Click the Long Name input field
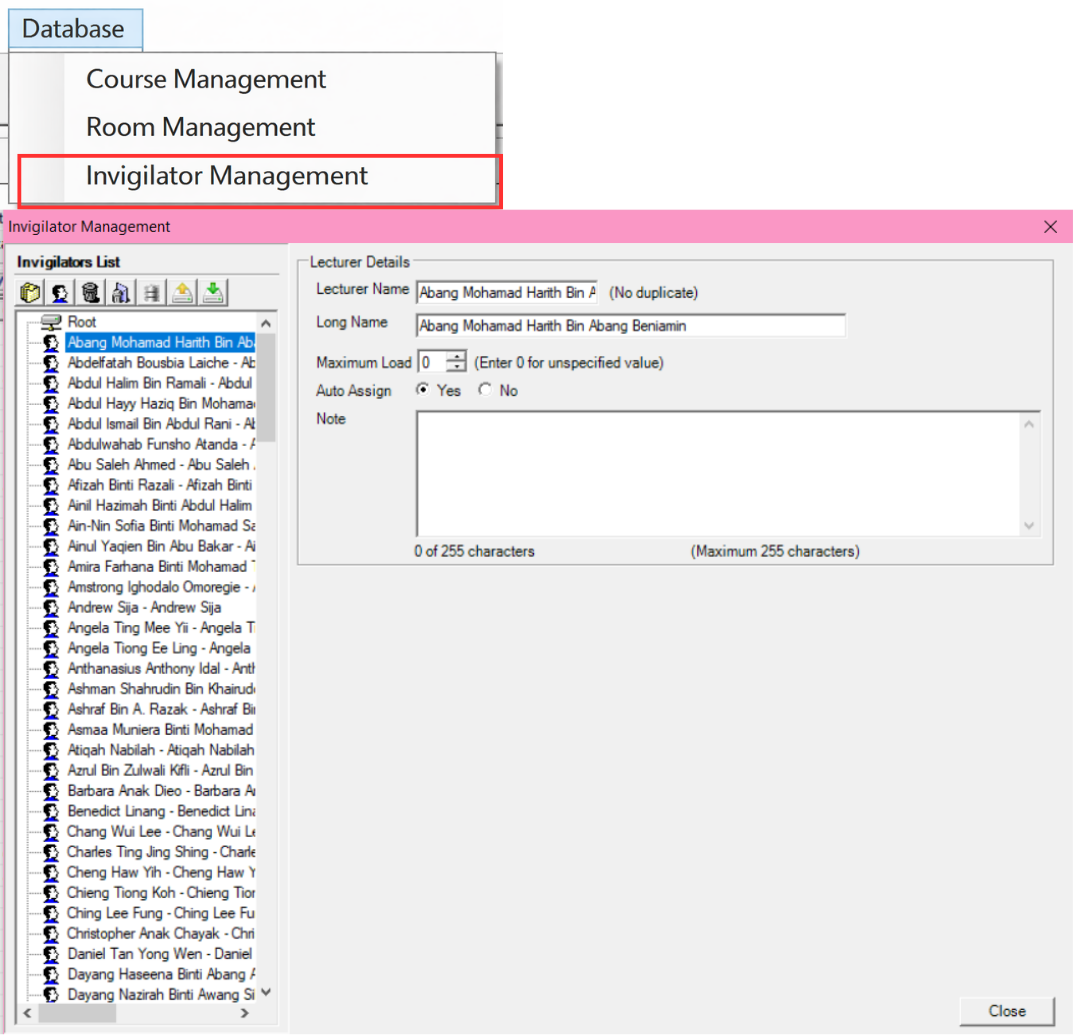 click(x=630, y=325)
